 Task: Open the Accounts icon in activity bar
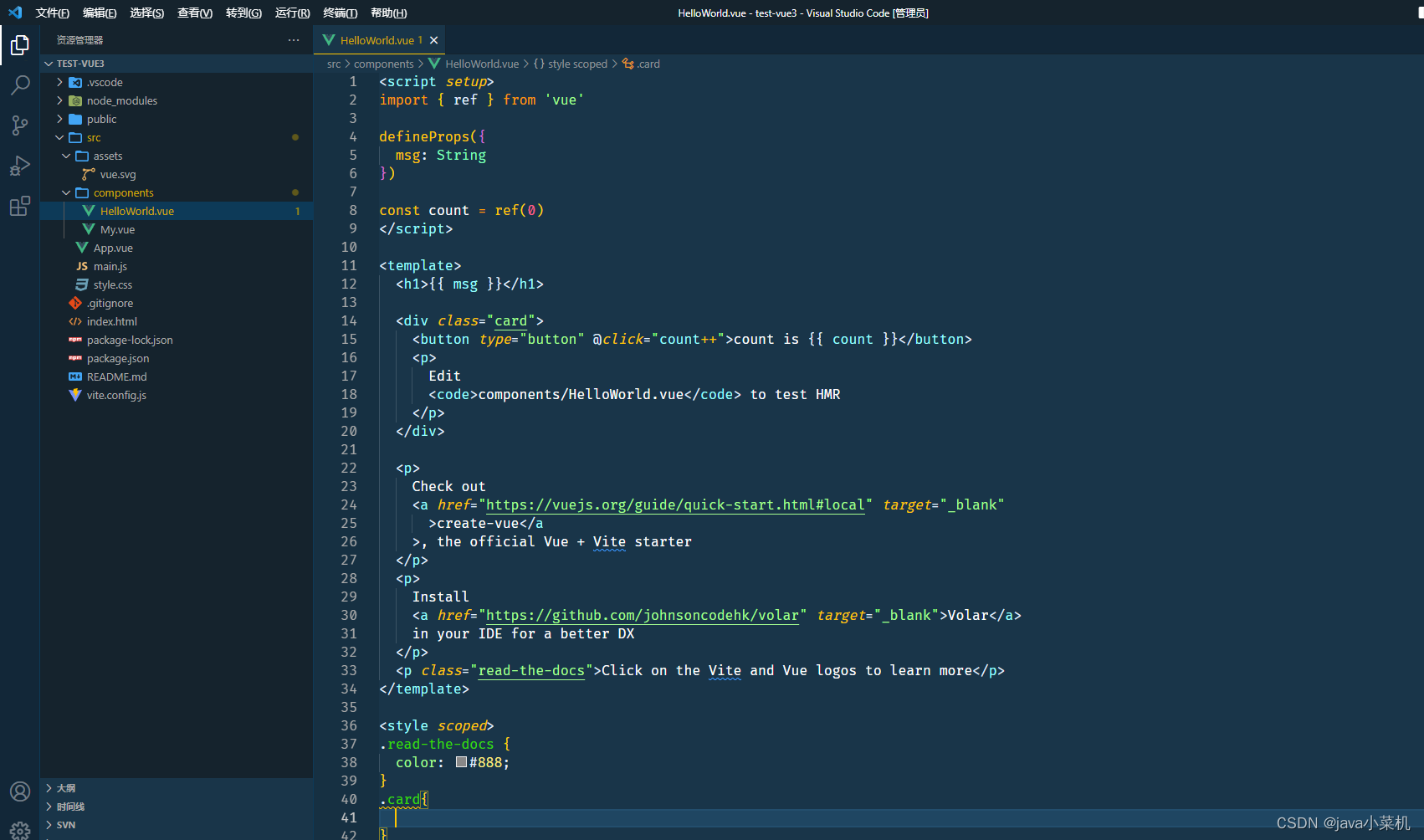(x=20, y=791)
